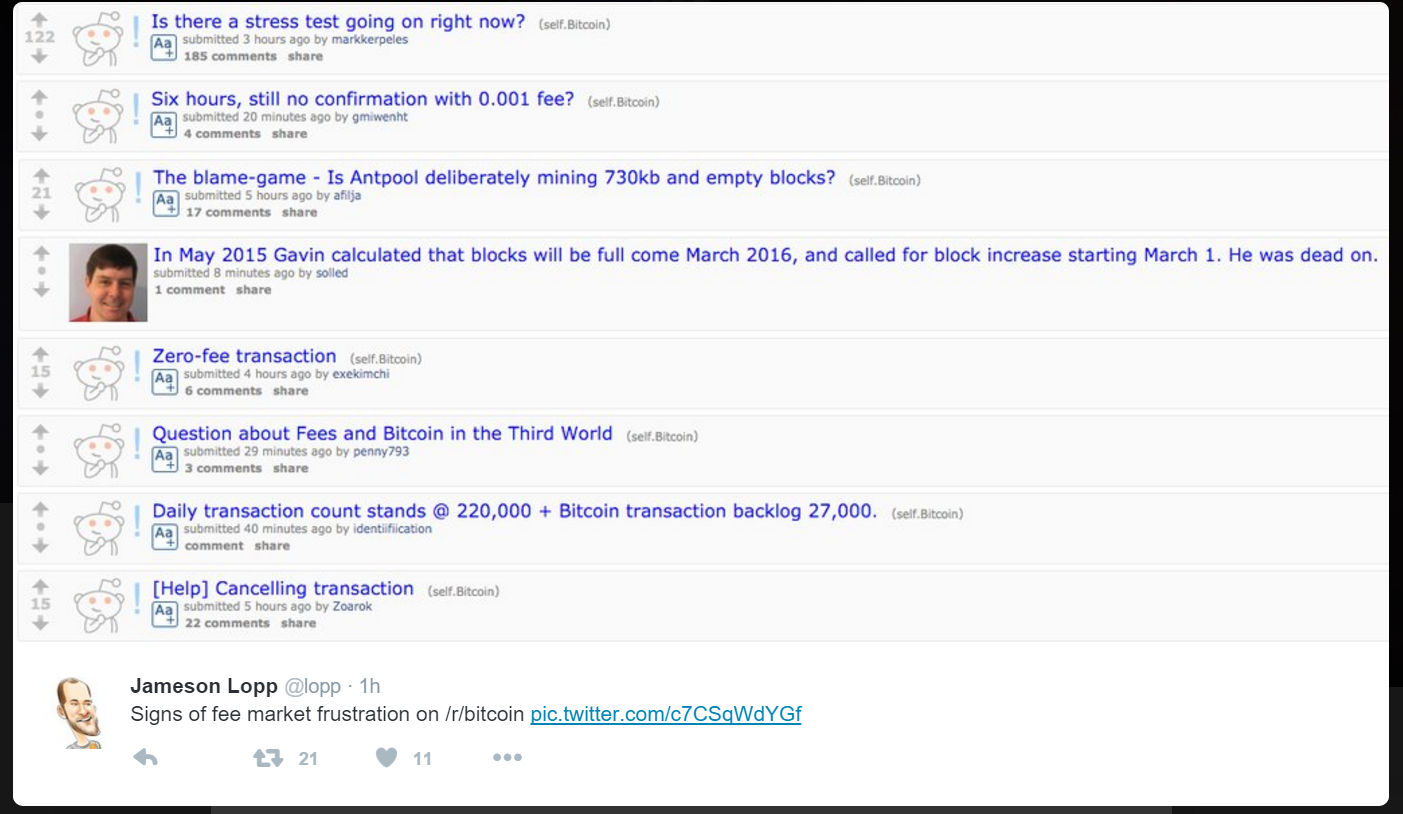Click the alien icon beside Third World post
This screenshot has height=814, width=1403.
98,451
